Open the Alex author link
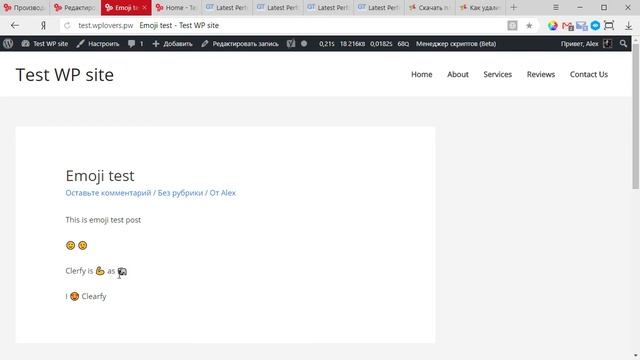 tap(229, 193)
